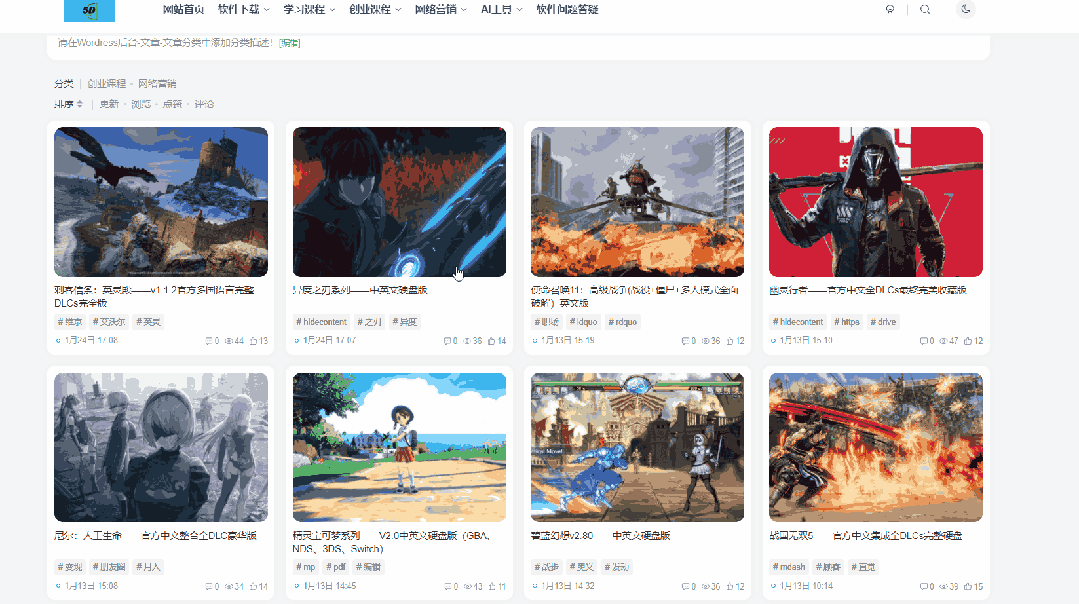Open the 人工生命 DLC豪华版 post title
The image size is (1079, 604).
(156, 536)
